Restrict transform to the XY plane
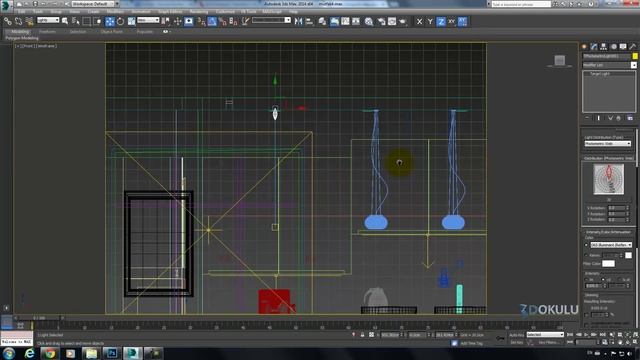This screenshot has width=640, height=360. point(451,21)
